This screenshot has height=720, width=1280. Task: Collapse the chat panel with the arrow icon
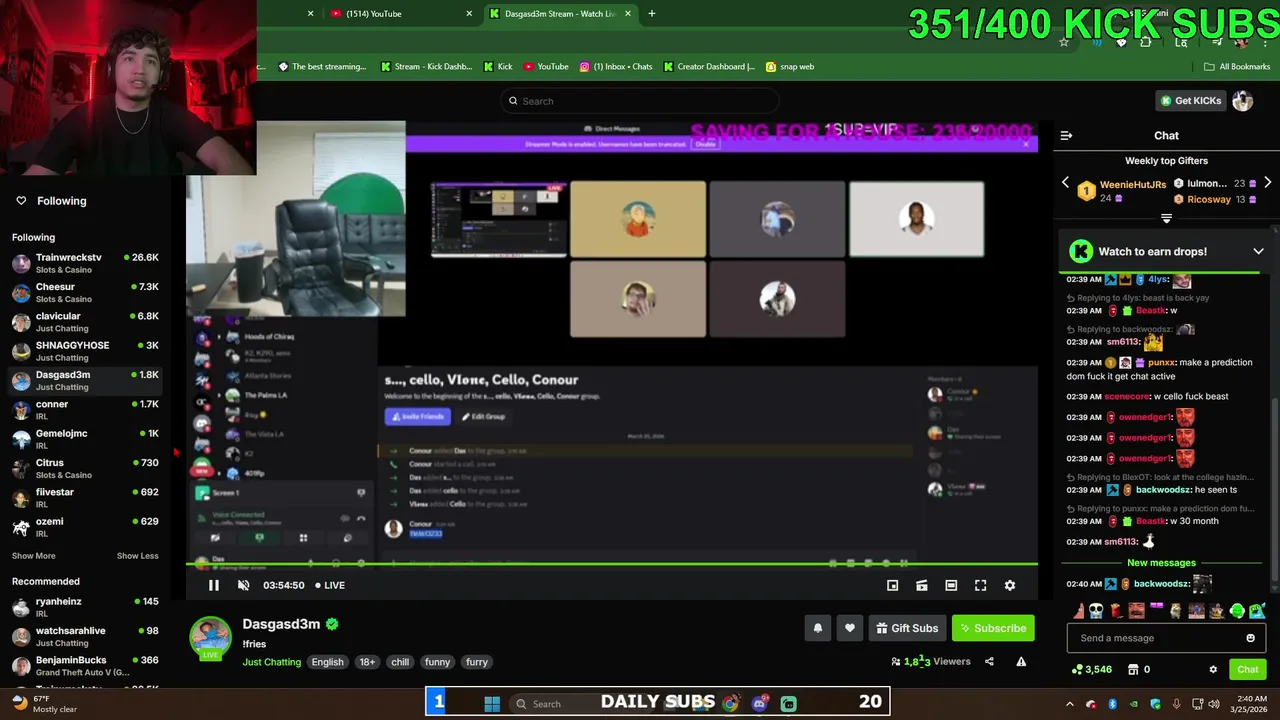[x=1066, y=135]
